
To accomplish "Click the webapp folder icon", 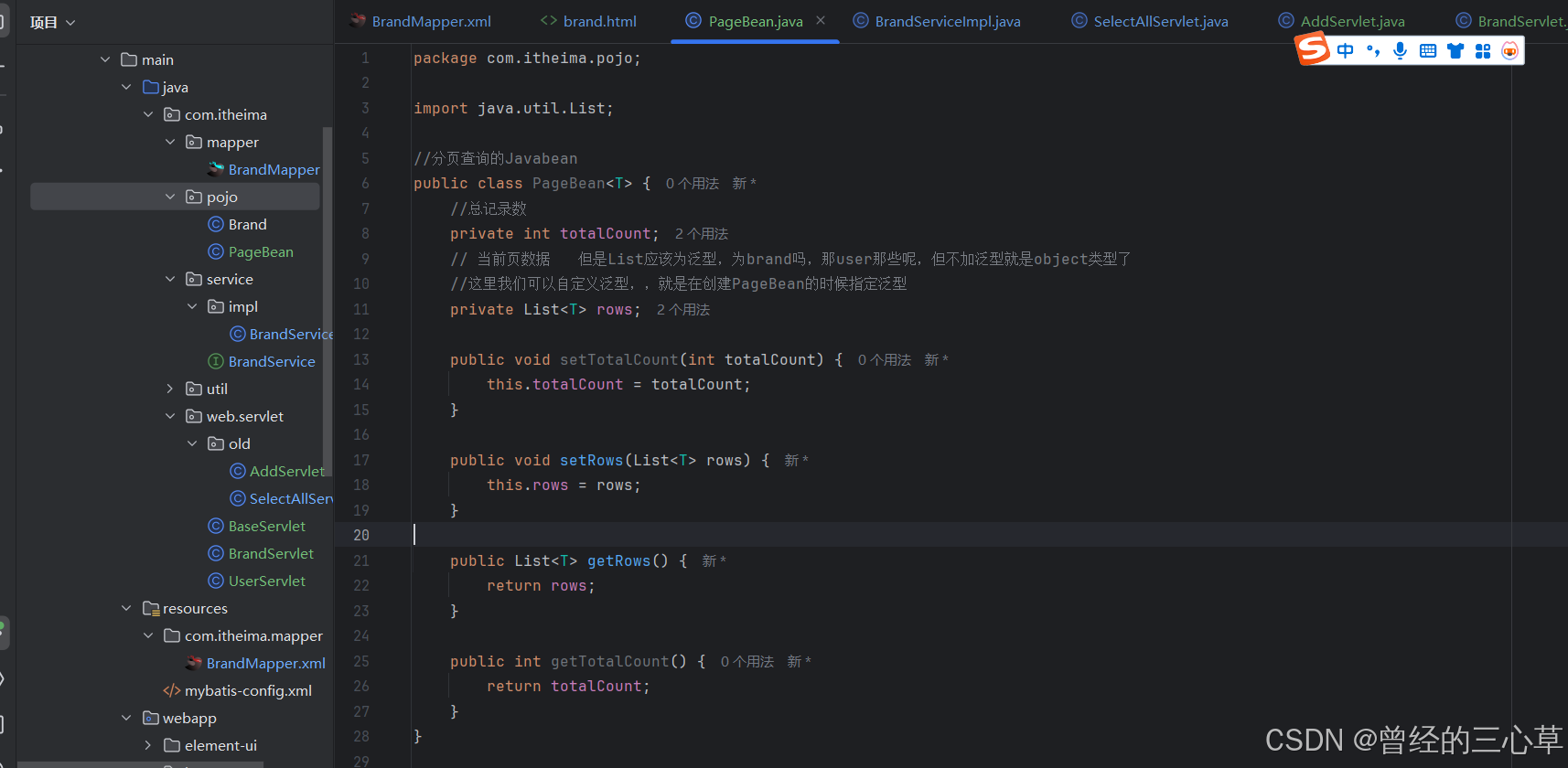I will [x=151, y=718].
